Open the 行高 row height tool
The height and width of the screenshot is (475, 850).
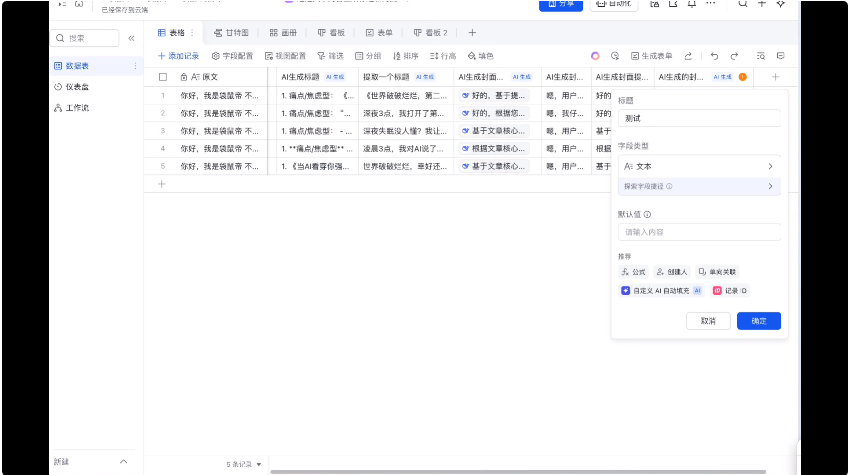443,56
